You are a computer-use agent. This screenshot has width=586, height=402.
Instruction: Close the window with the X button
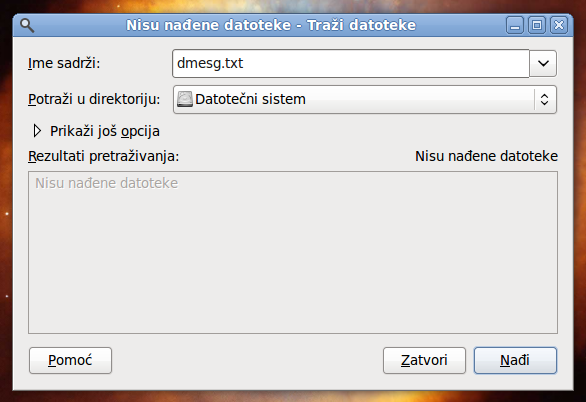(x=559, y=25)
